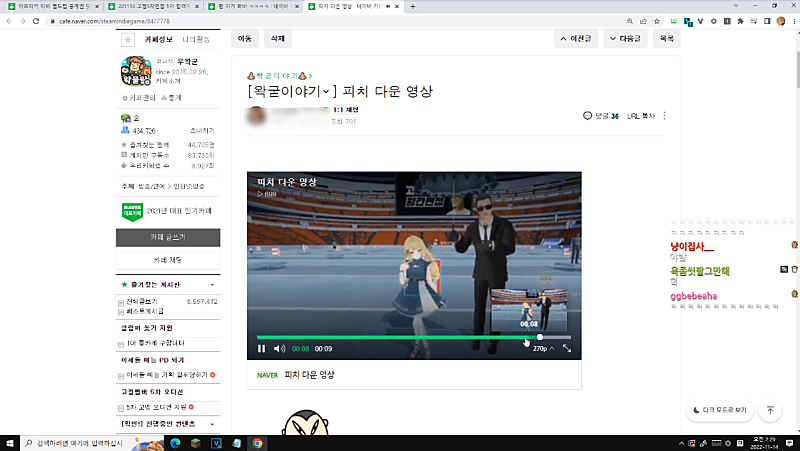The height and width of the screenshot is (451, 800).
Task: Open the 270p video quality menu
Action: coord(541,348)
